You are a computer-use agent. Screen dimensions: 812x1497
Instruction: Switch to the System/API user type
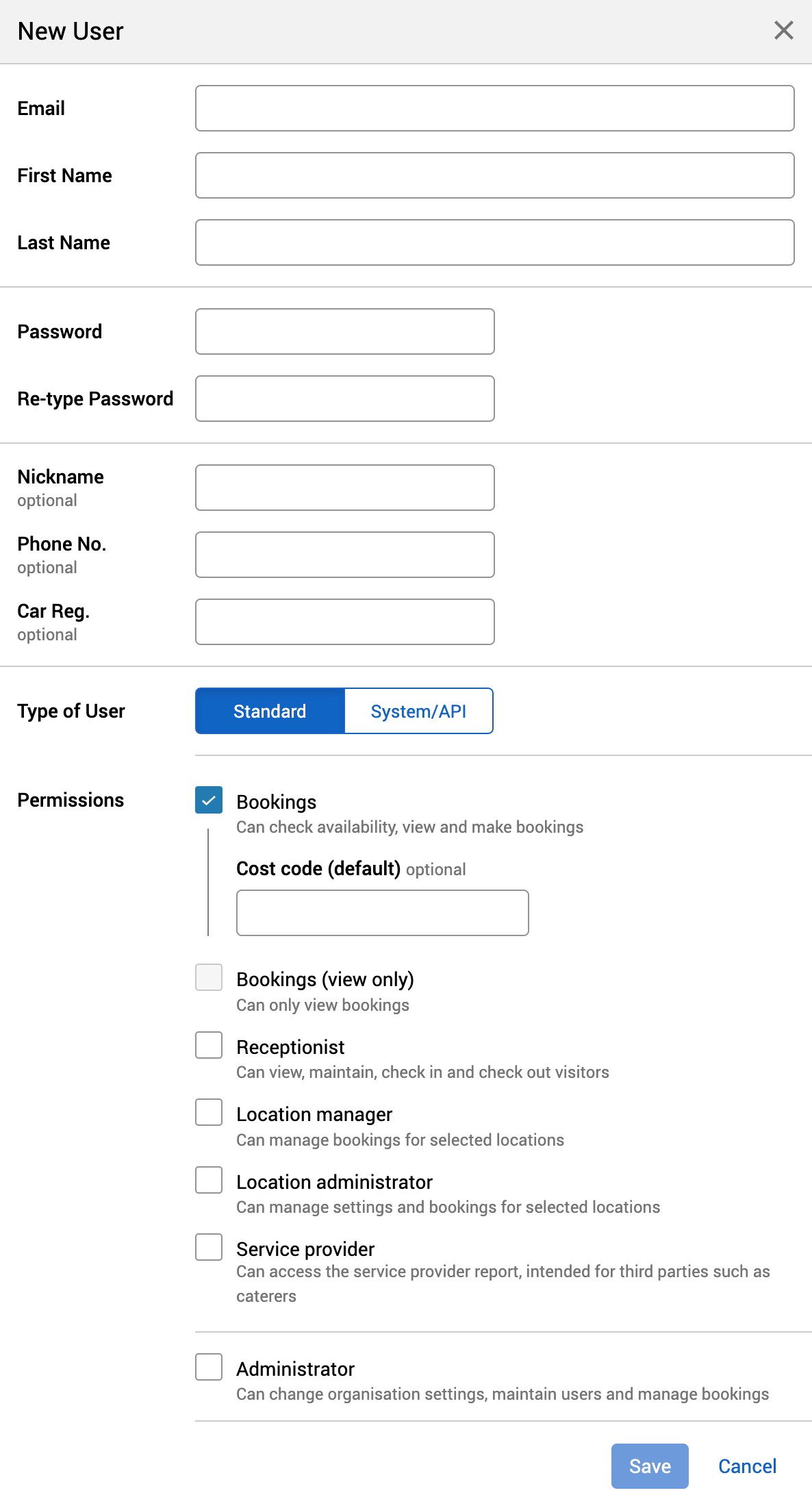[x=418, y=711]
